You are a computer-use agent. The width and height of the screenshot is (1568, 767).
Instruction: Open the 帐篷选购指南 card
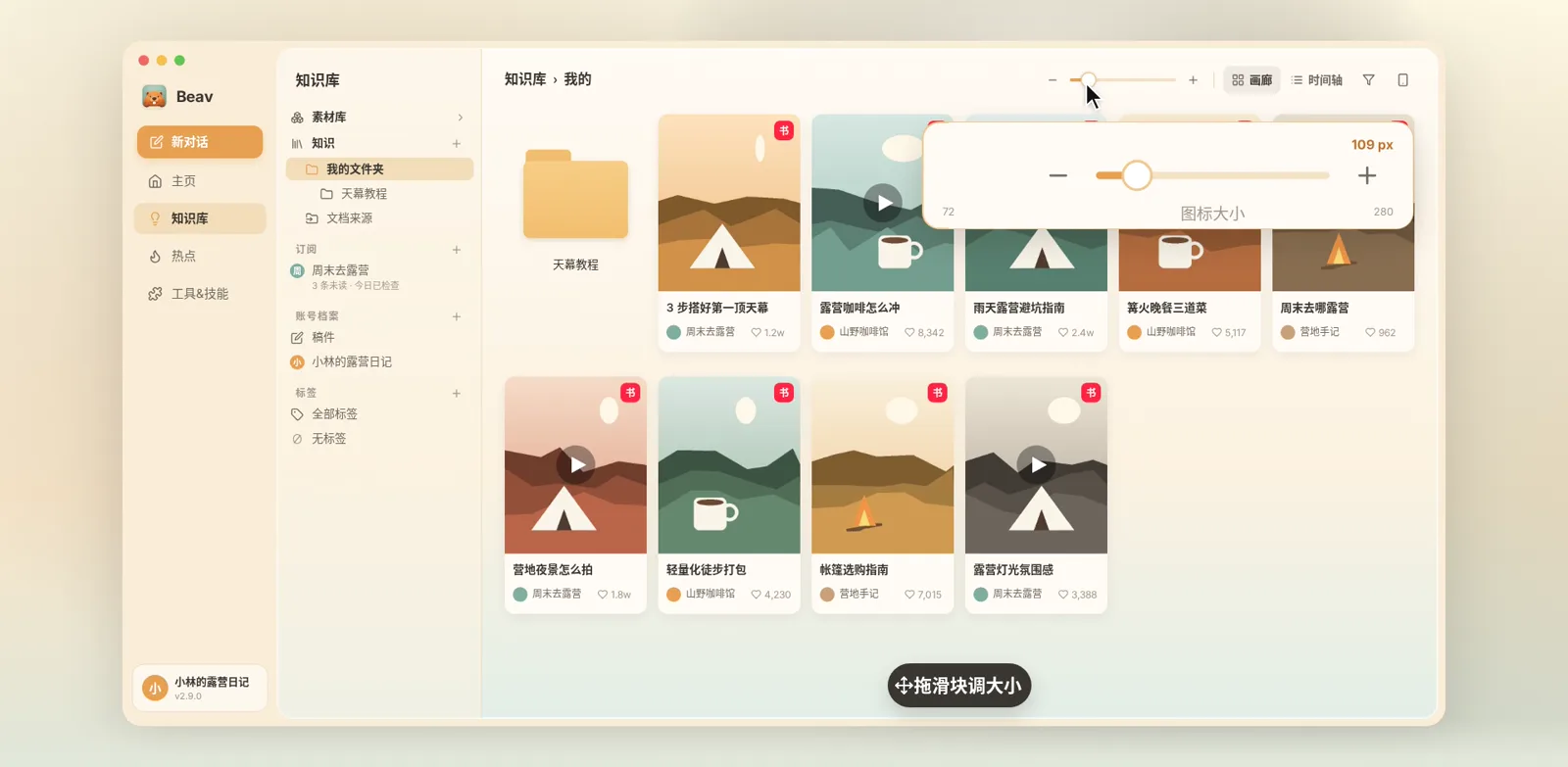pyautogui.click(x=883, y=496)
